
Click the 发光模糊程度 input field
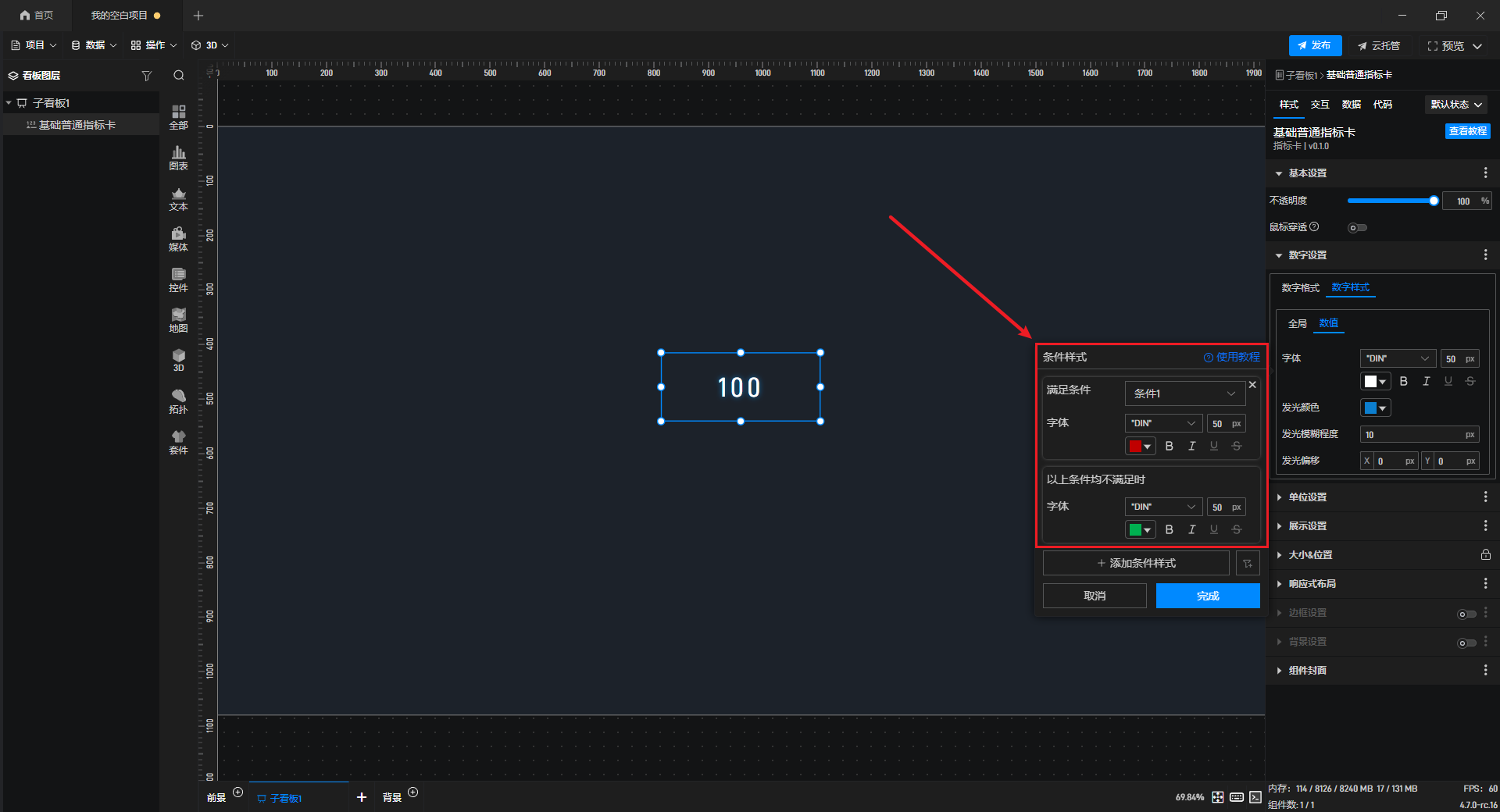1413,435
